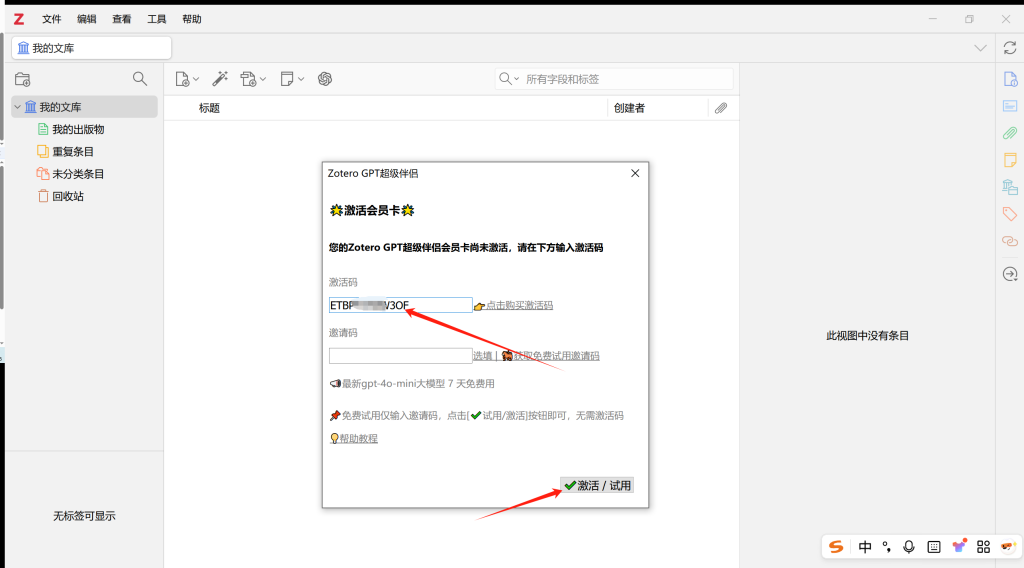
Task: Click the sync refresh icon
Action: [x=1010, y=48]
